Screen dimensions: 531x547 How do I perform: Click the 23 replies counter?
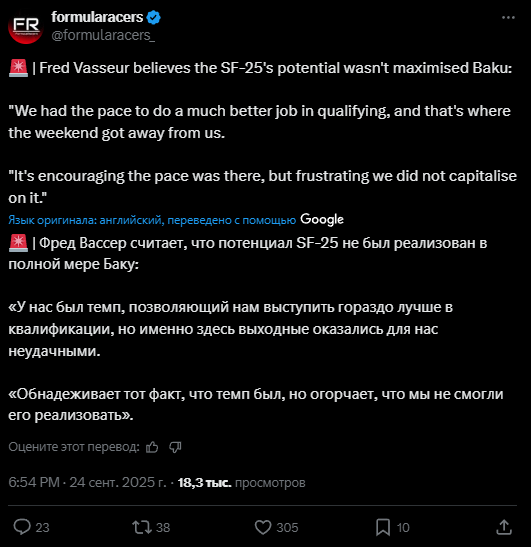42,527
